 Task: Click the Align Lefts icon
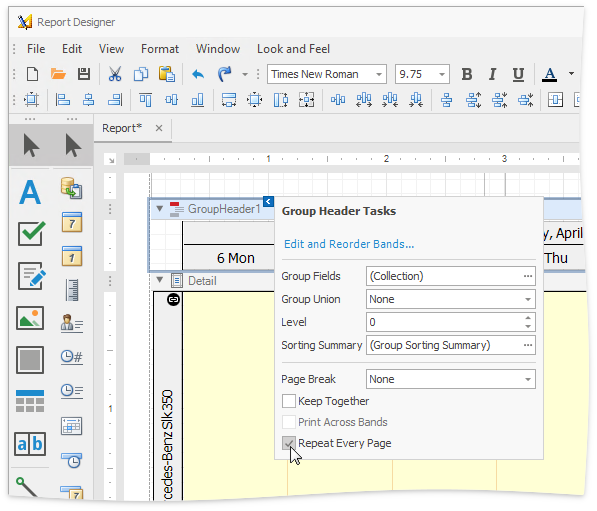[x=63, y=100]
